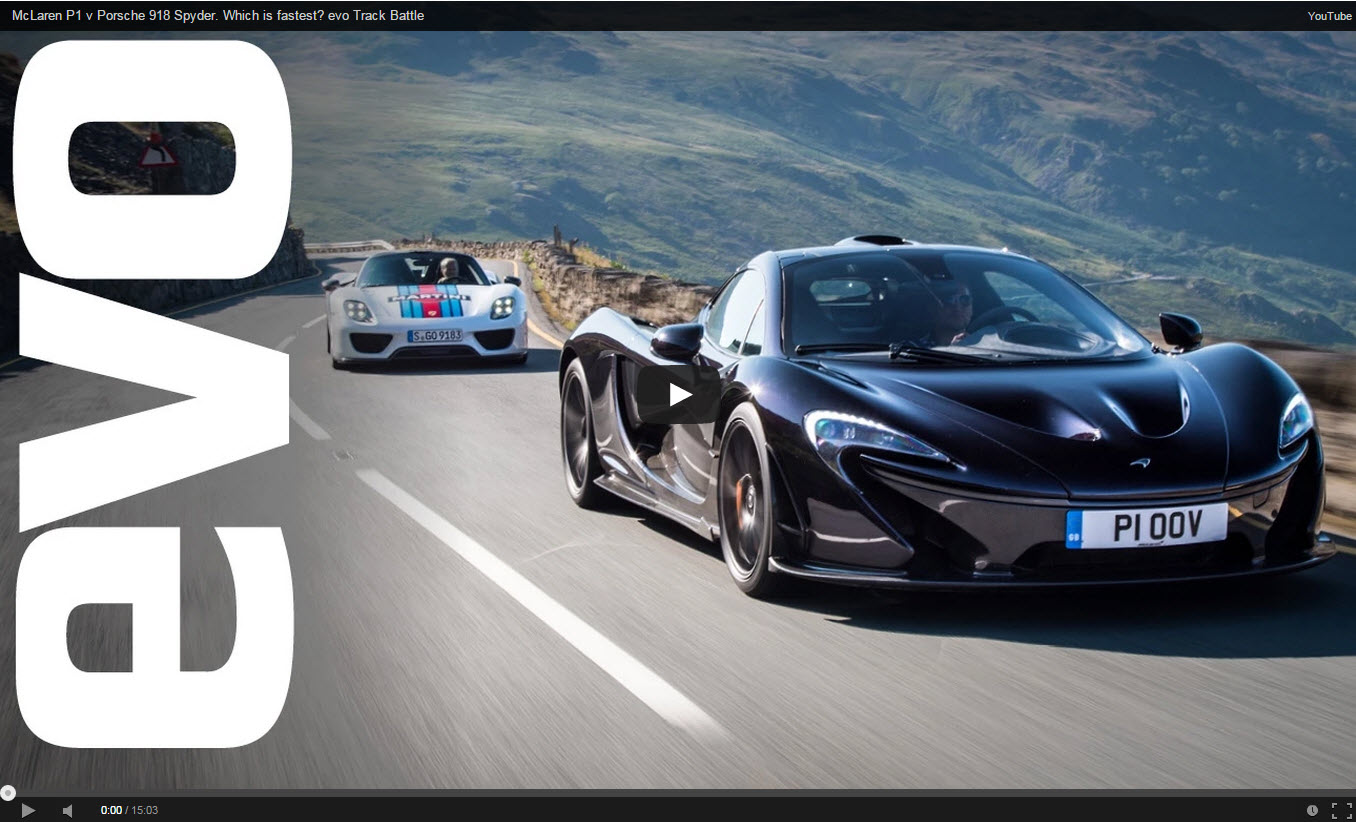This screenshot has width=1356, height=822.
Task: Toggle fullscreen mode for the video
Action: click(1341, 810)
